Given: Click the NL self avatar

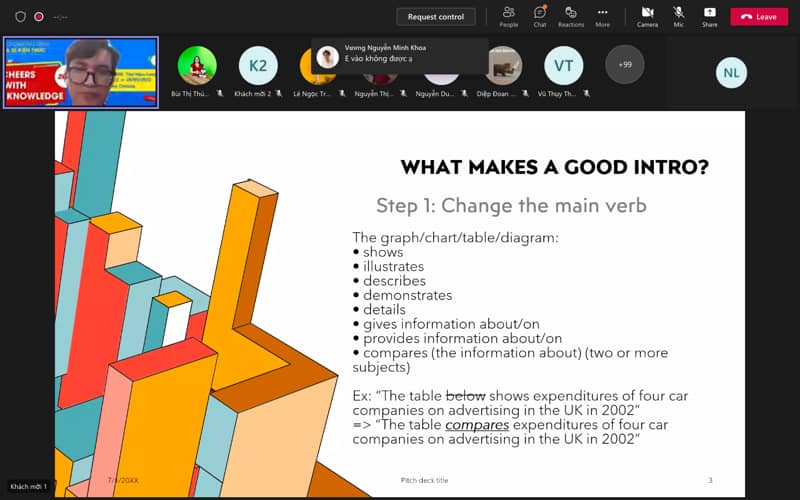Looking at the screenshot, I should coord(731,72).
